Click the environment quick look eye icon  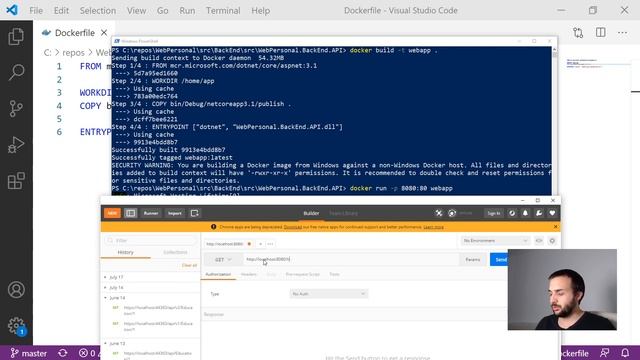coord(539,241)
